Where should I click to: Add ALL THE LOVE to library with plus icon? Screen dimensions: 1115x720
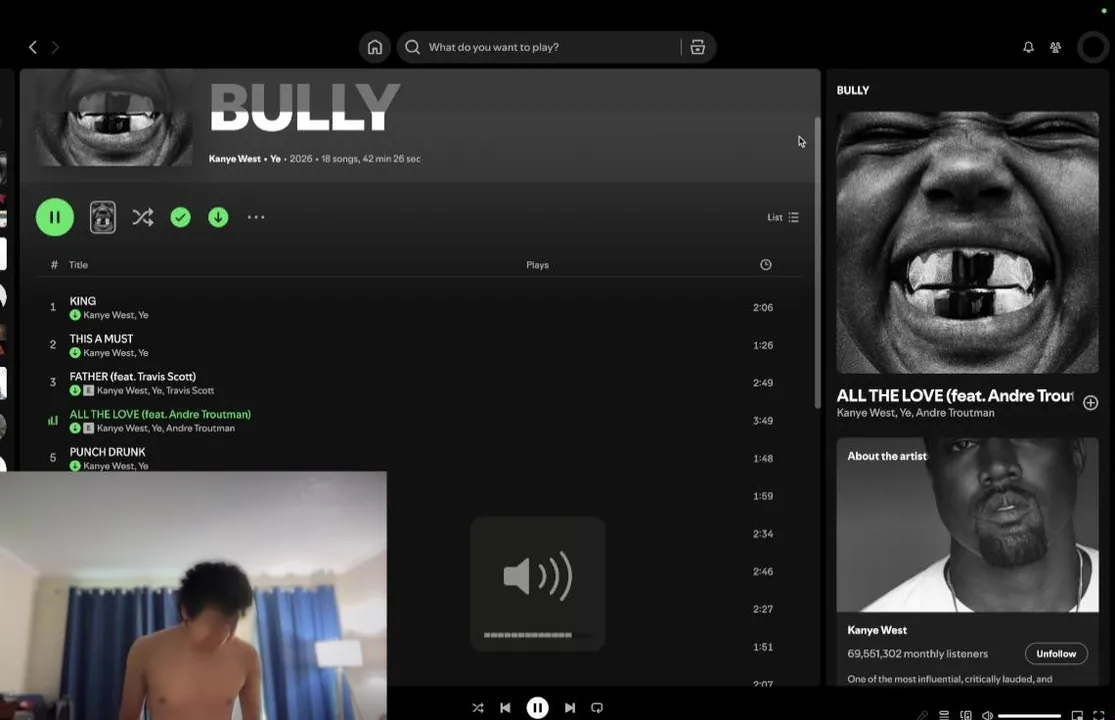pos(1090,403)
